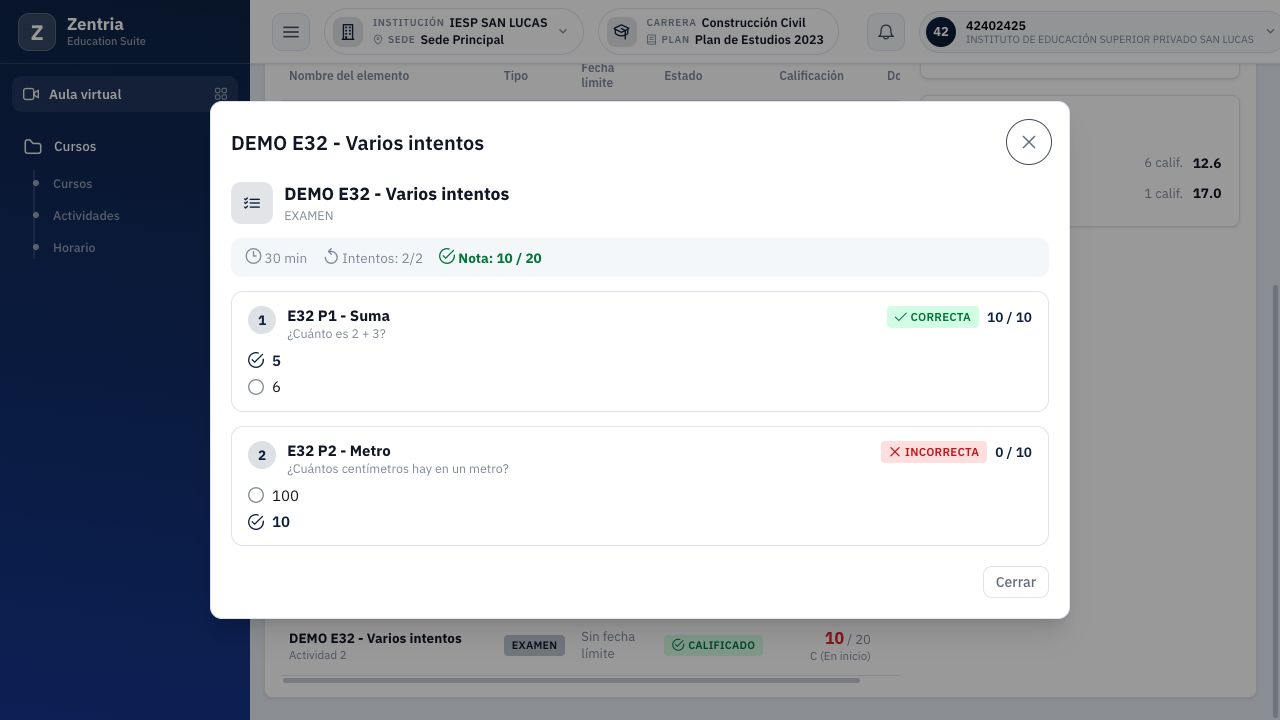
Task: Click the DEMO E32 row name in table
Action: point(375,638)
